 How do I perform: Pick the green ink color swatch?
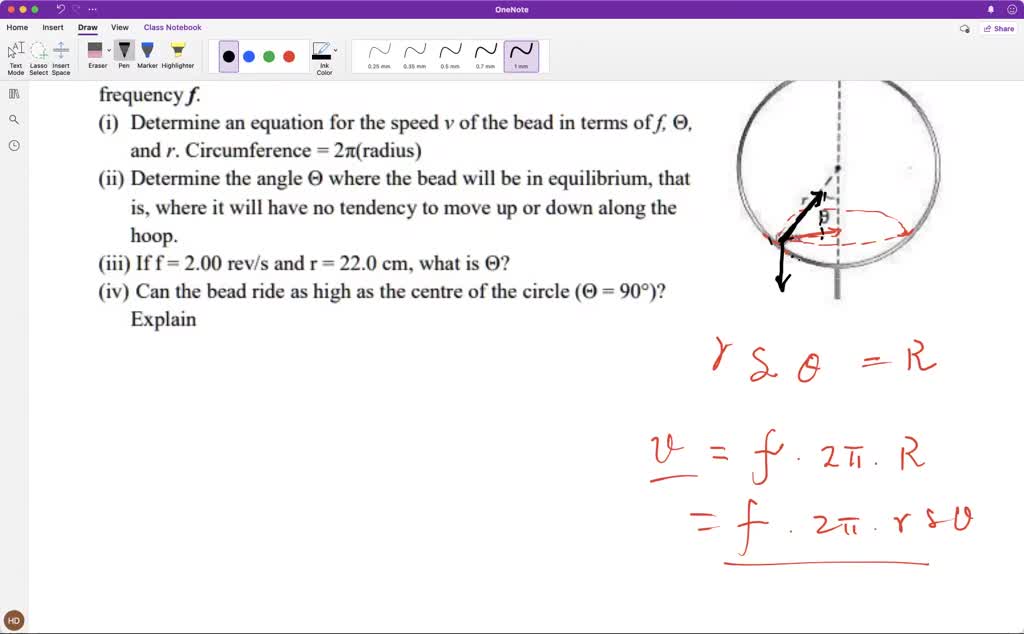pos(267,56)
